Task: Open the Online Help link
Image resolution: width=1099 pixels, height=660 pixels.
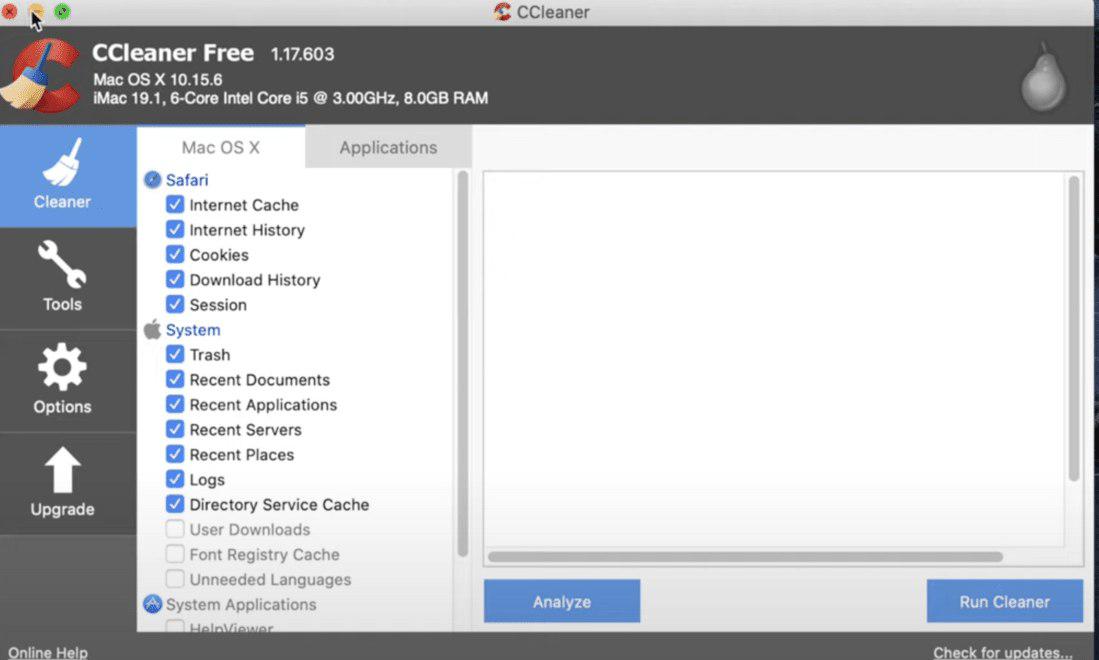Action: (48, 652)
